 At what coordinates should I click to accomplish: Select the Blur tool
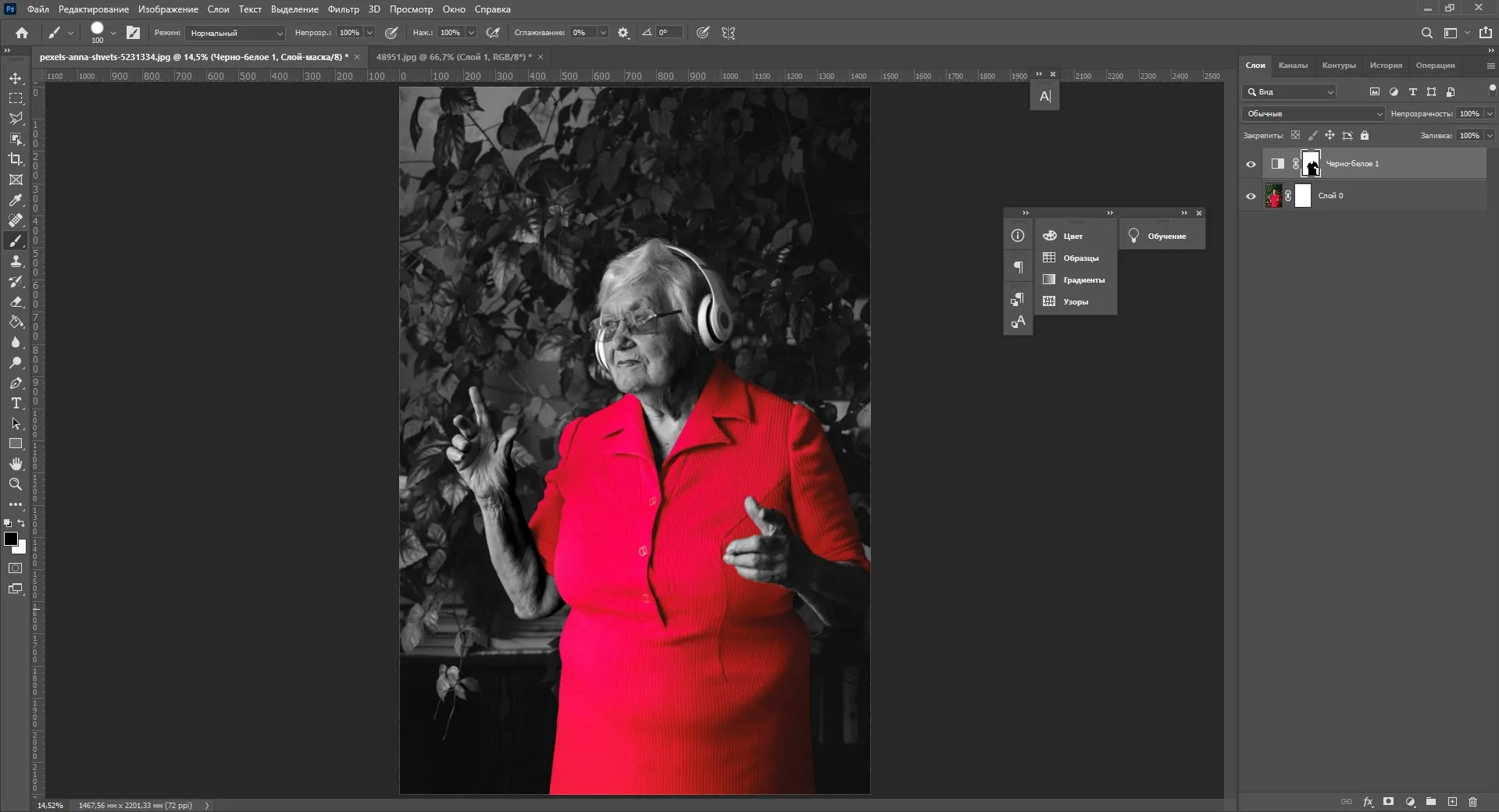(16, 342)
